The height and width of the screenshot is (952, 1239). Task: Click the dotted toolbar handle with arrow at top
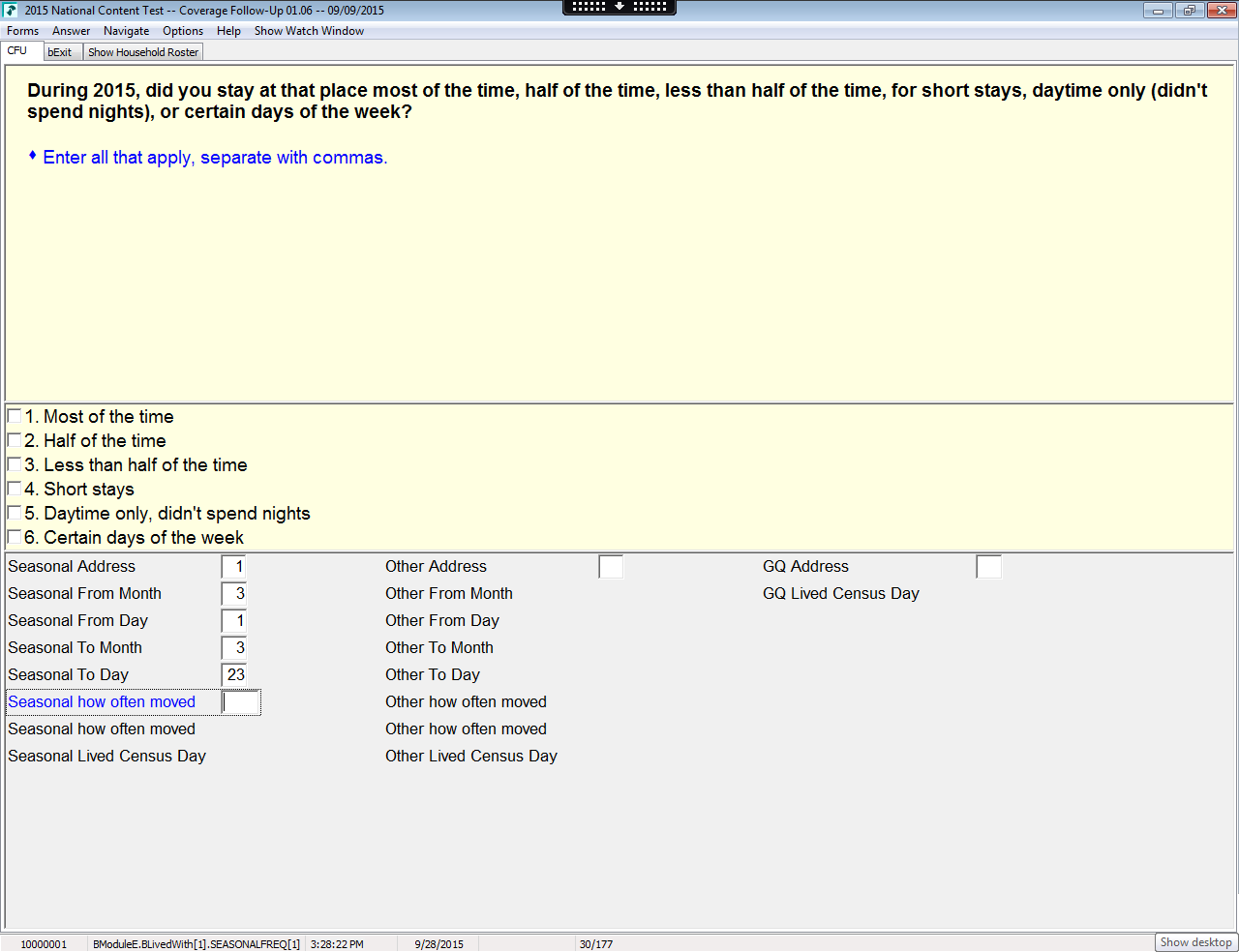[x=619, y=7]
